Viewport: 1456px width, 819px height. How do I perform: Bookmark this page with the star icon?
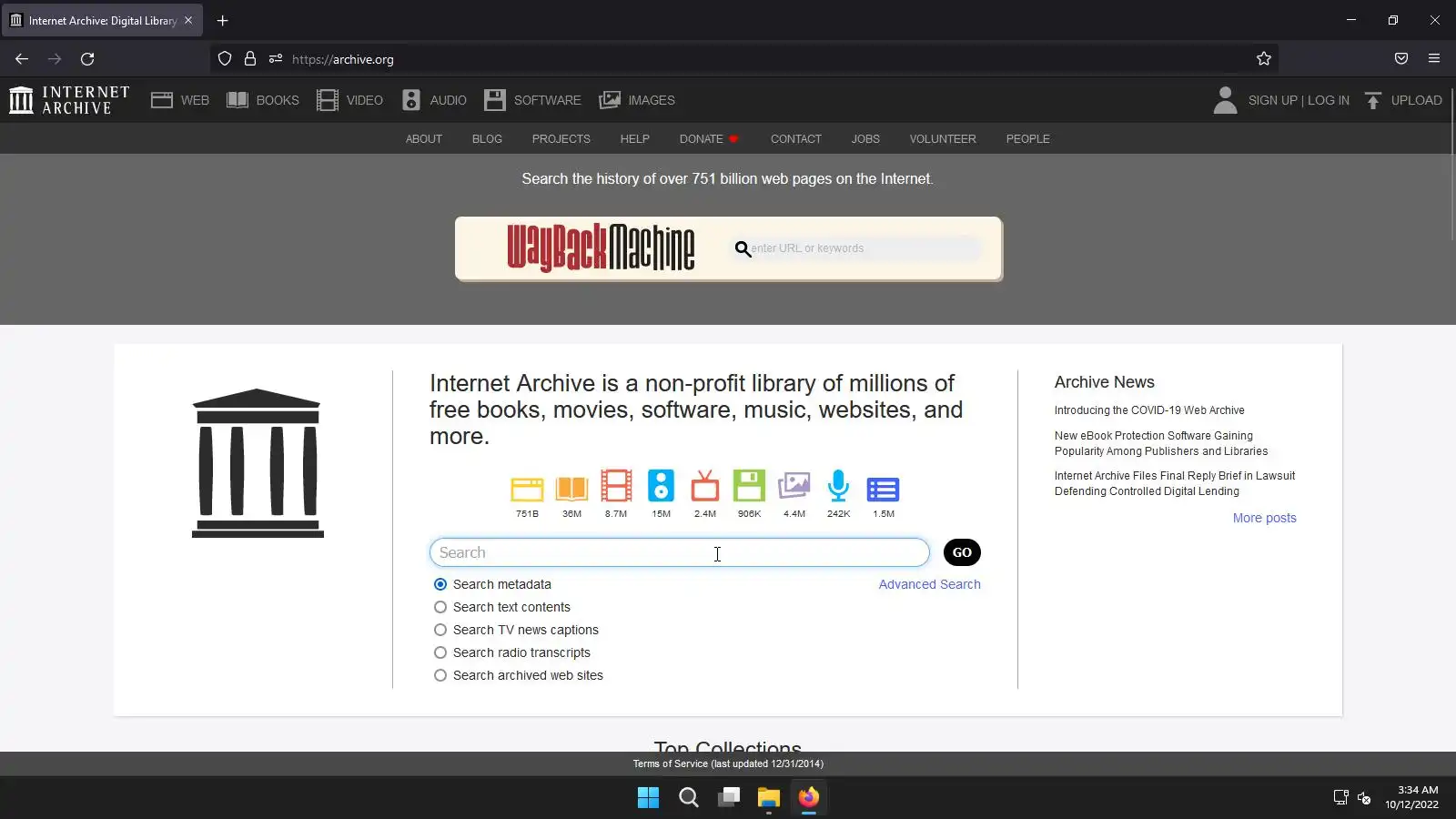click(1264, 59)
